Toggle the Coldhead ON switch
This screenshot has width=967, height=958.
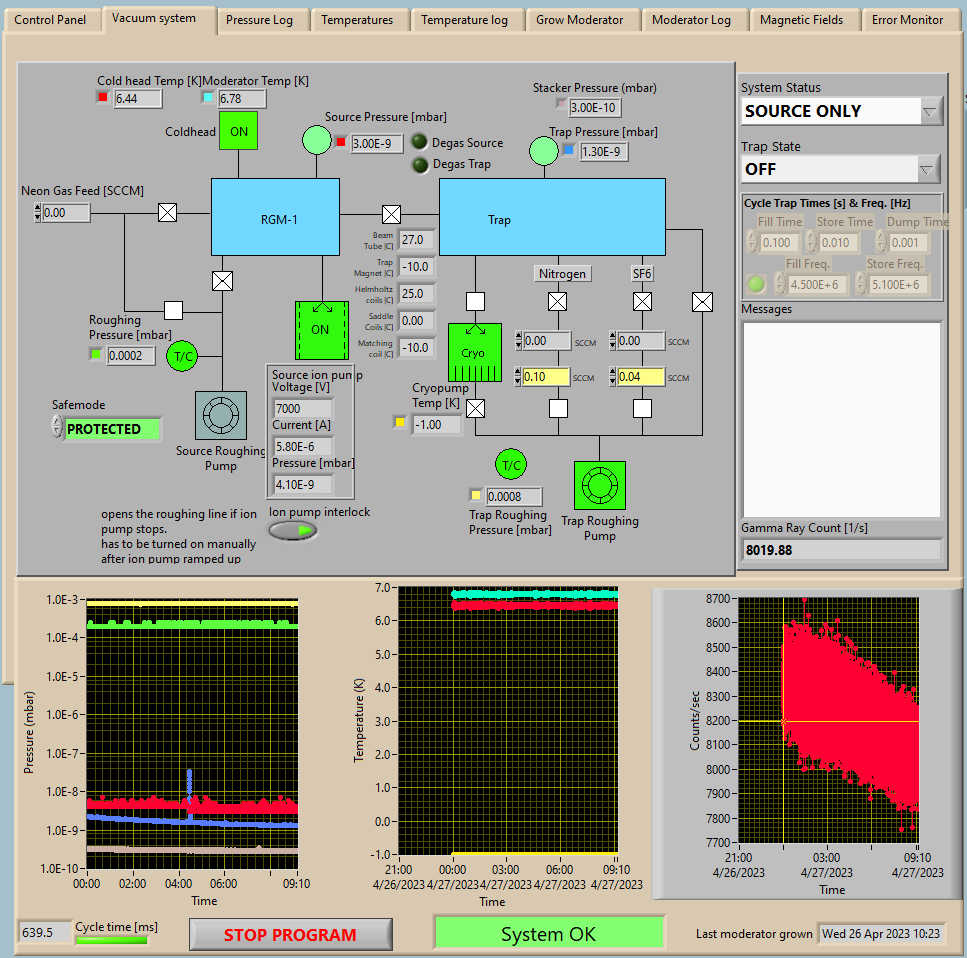(239, 131)
